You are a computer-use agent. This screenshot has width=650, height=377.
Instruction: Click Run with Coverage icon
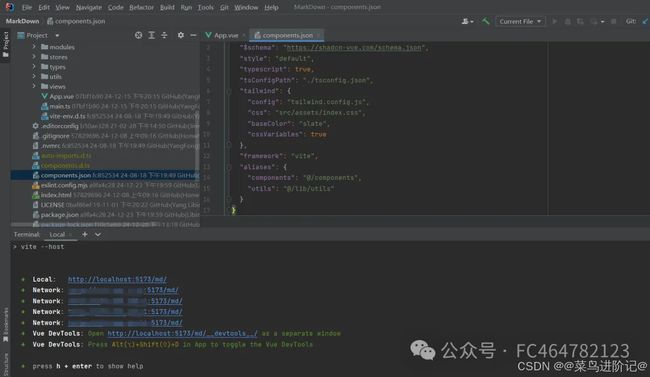click(x=580, y=21)
